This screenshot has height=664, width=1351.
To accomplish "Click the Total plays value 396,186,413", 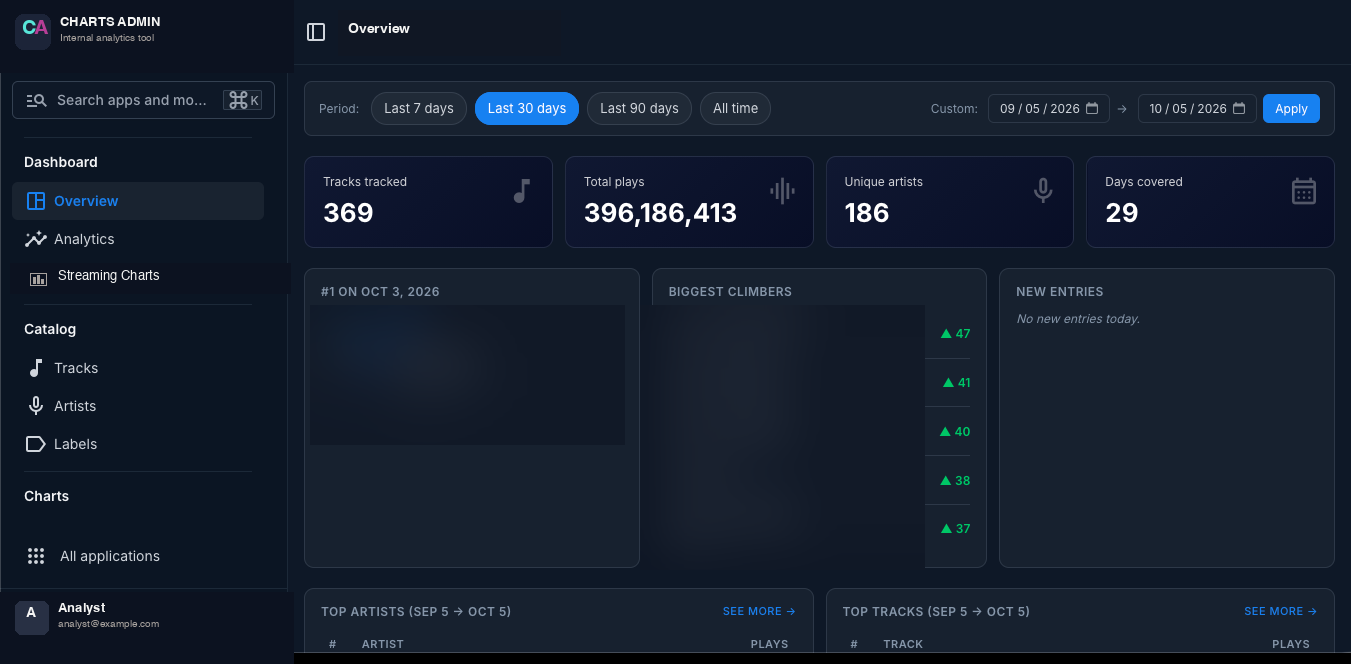I will 660,213.
